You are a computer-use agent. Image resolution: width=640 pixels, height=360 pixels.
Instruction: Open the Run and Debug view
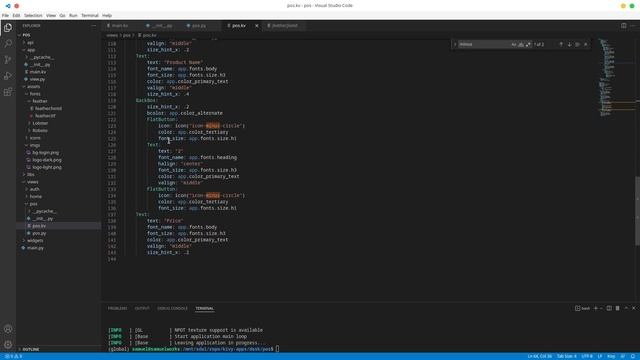pos(8,76)
